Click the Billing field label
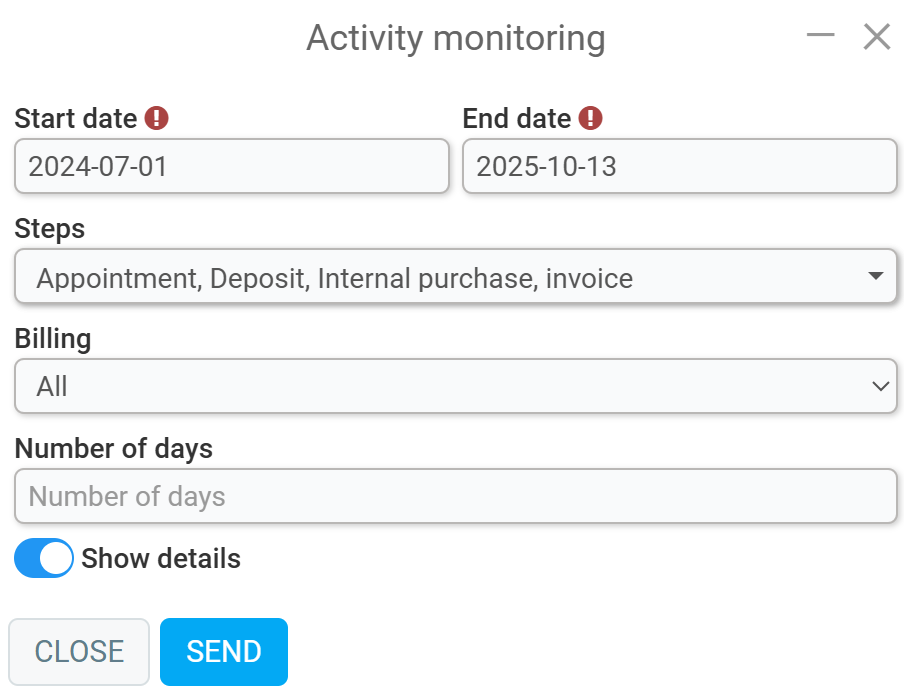The image size is (915, 697). 53,338
